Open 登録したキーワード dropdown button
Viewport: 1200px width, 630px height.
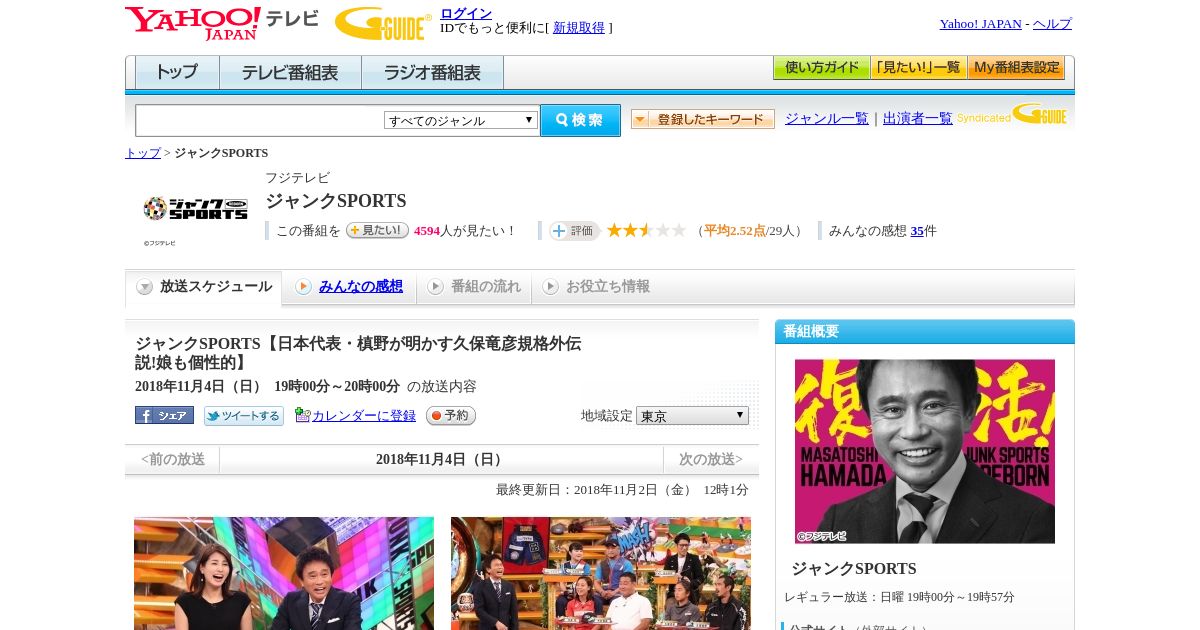click(703, 119)
